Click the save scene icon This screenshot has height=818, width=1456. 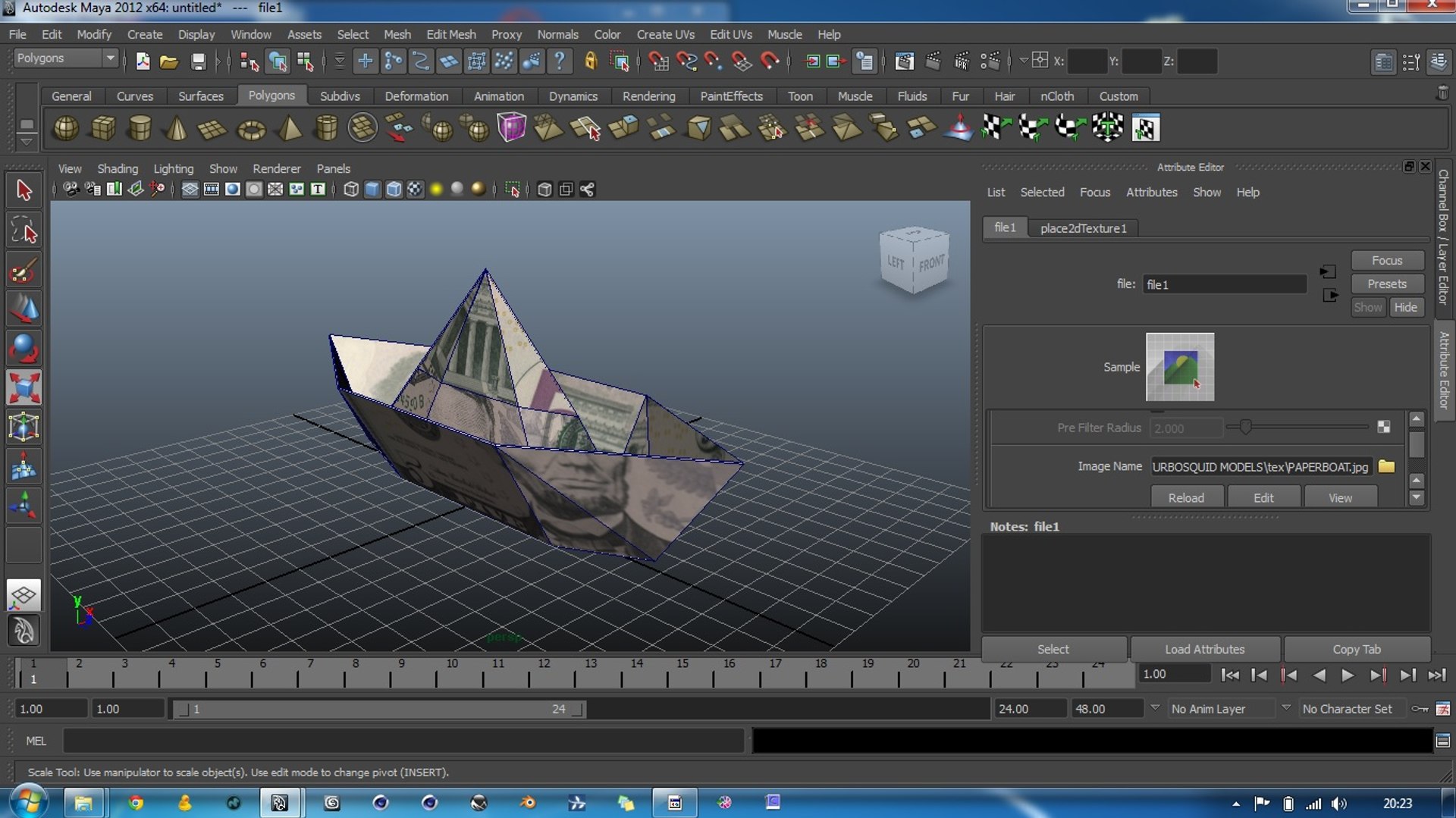198,61
